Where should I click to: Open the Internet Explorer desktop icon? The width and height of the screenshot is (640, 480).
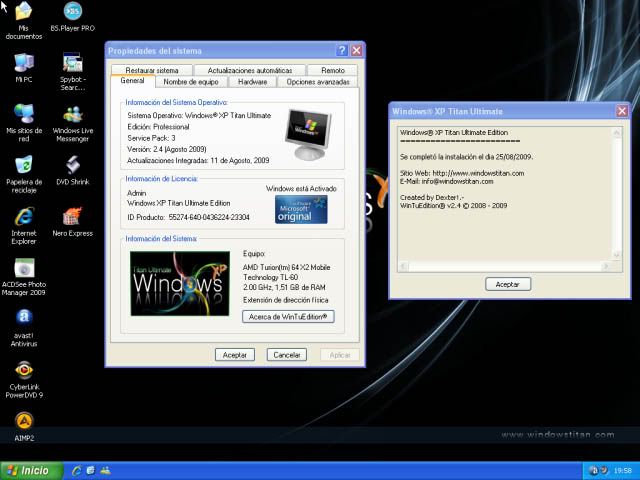24,226
